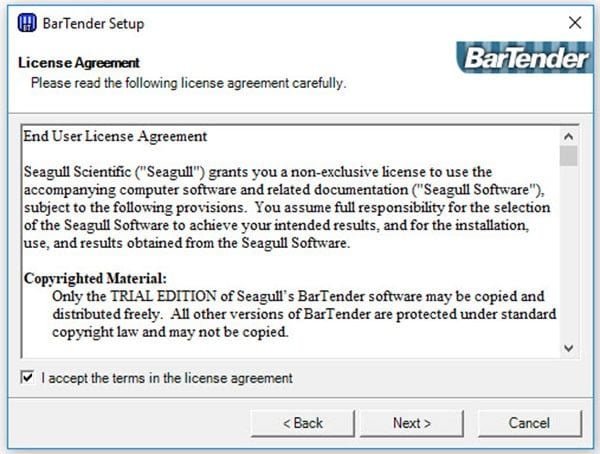600x454 pixels.
Task: Click the BarTender logo banner
Action: pyautogui.click(x=527, y=58)
